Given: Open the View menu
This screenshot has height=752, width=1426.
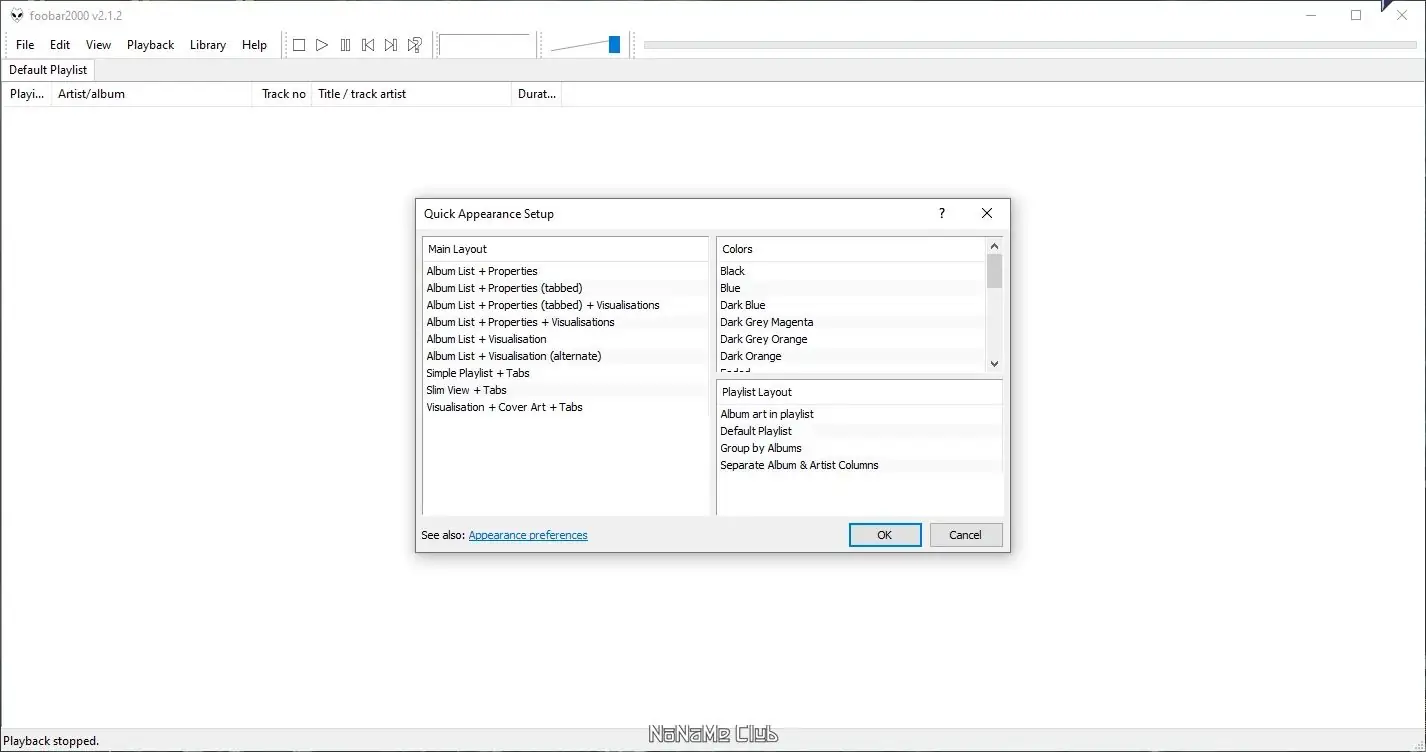Looking at the screenshot, I should pos(98,45).
